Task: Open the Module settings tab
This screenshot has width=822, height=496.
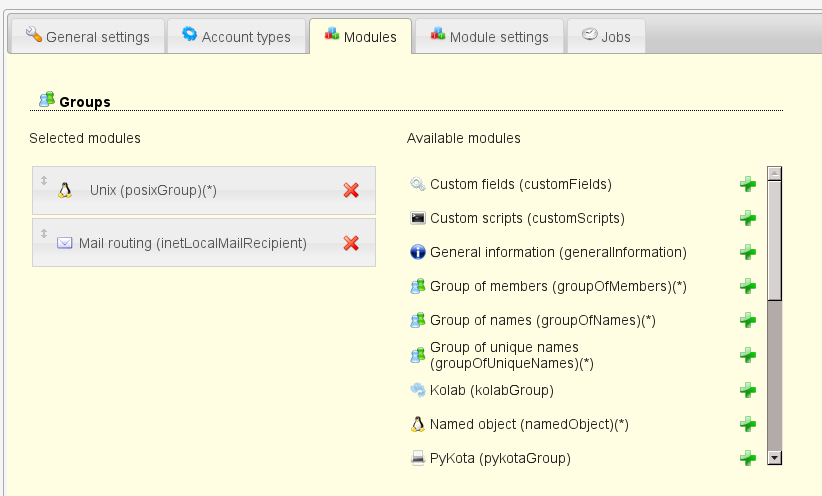Action: click(x=489, y=37)
